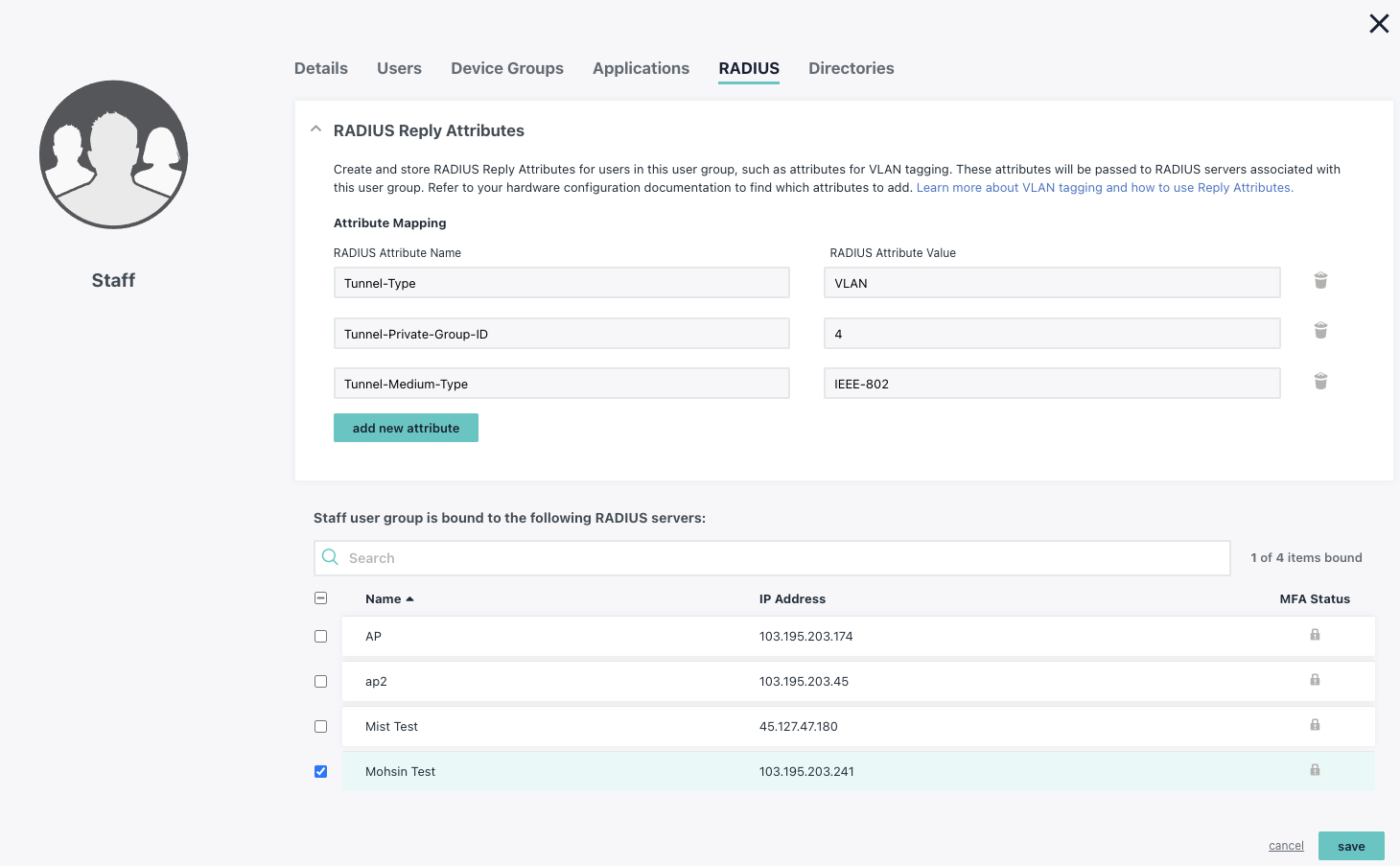The height and width of the screenshot is (866, 1400).
Task: Toggle the select-all servers checkbox
Action: coord(321,598)
